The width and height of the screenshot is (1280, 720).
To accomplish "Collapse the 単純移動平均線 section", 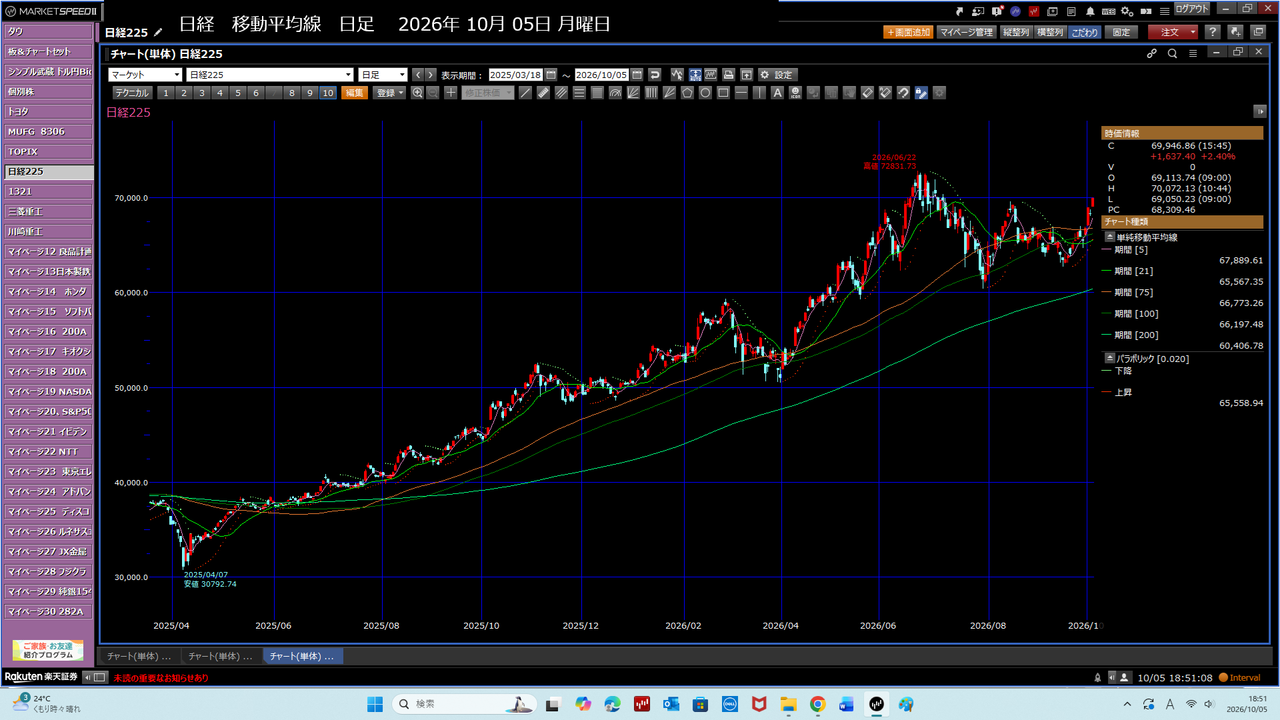I will [x=1109, y=237].
